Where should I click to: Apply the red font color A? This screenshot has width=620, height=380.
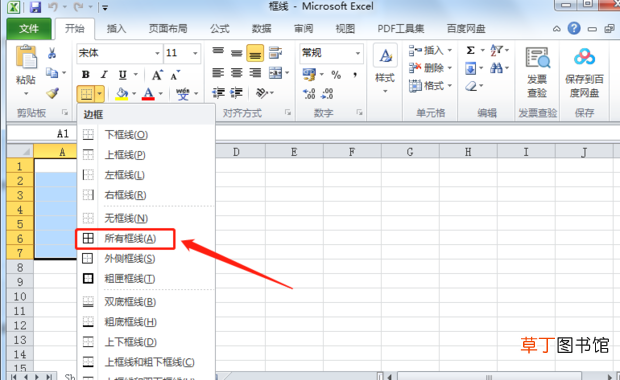point(148,94)
